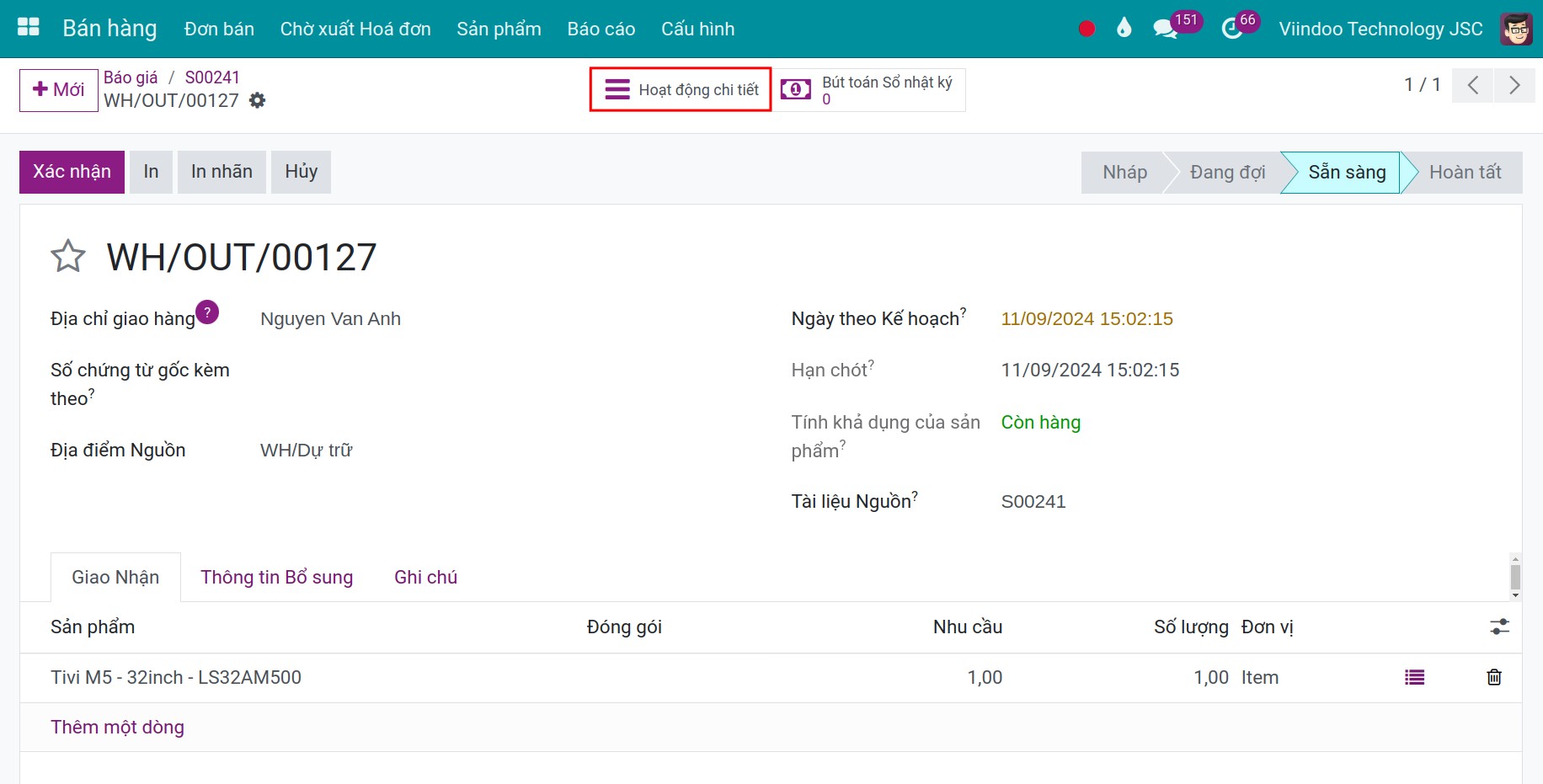Open the Đơn bán menu

tap(219, 29)
